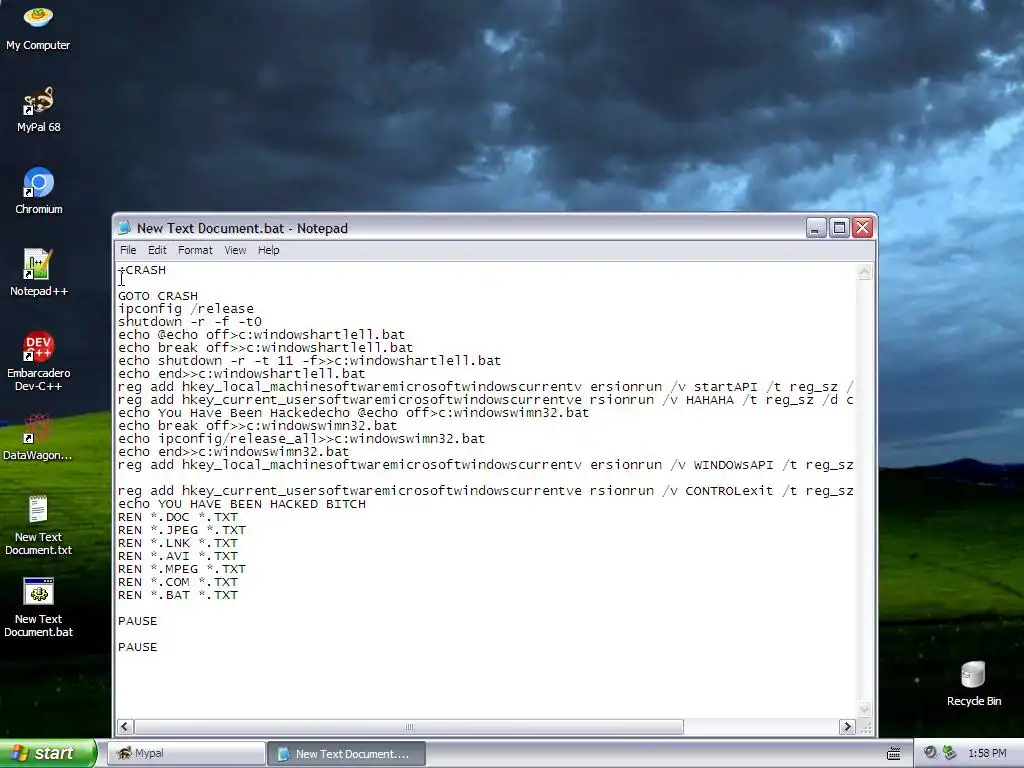Click the New Text Document taskbar button

(x=347, y=754)
